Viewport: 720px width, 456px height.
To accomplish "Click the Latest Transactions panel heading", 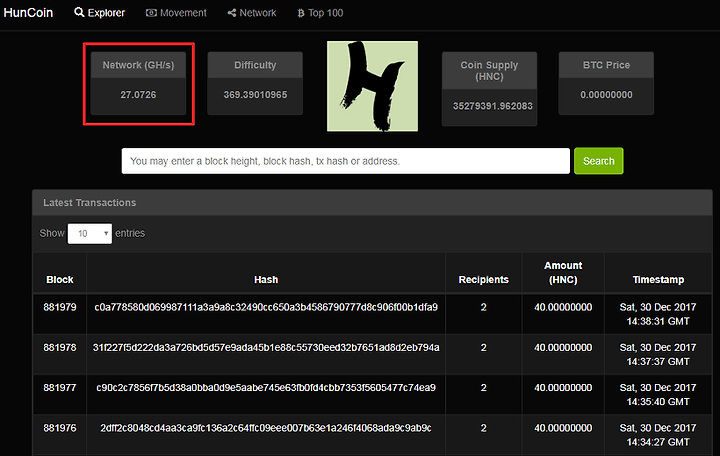I will click(90, 203).
